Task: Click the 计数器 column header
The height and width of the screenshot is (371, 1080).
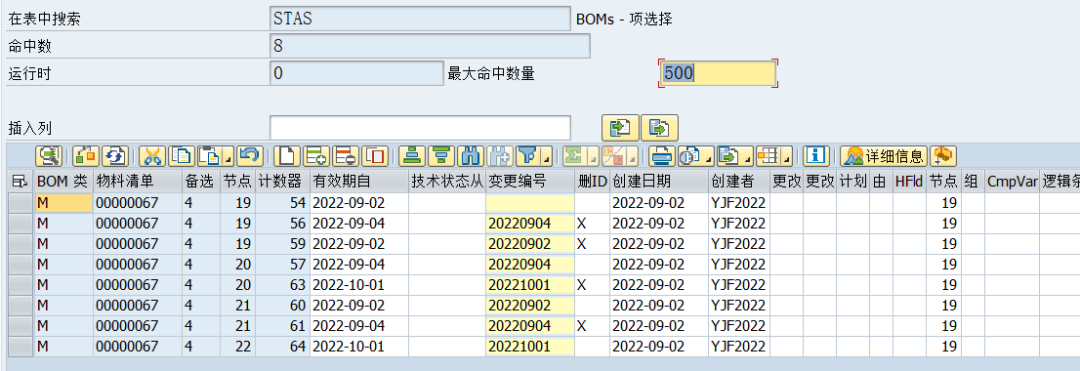Action: [282, 182]
